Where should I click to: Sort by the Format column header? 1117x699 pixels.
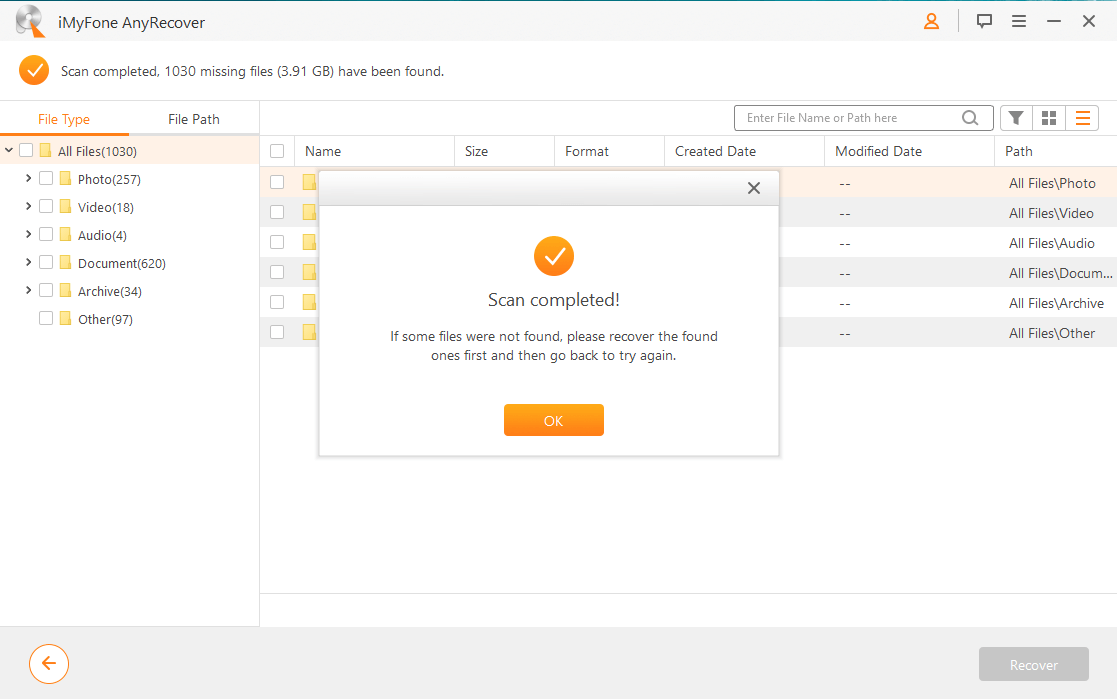click(x=609, y=151)
